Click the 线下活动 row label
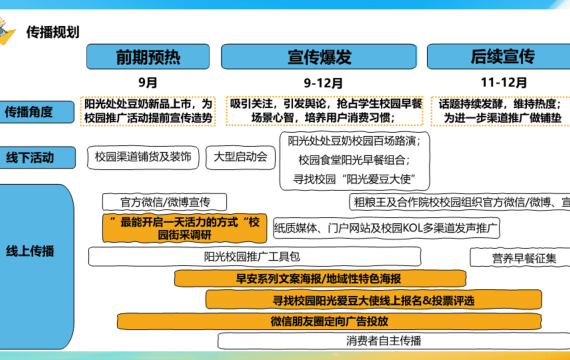This screenshot has width=570, height=360. (37, 157)
